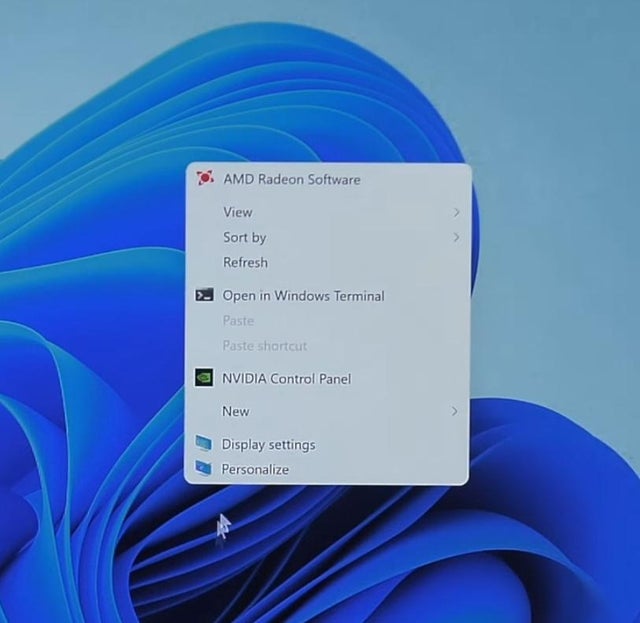Screen dimensions: 640x623
Task: Choose Personalize in the context menu
Action: 327,469
